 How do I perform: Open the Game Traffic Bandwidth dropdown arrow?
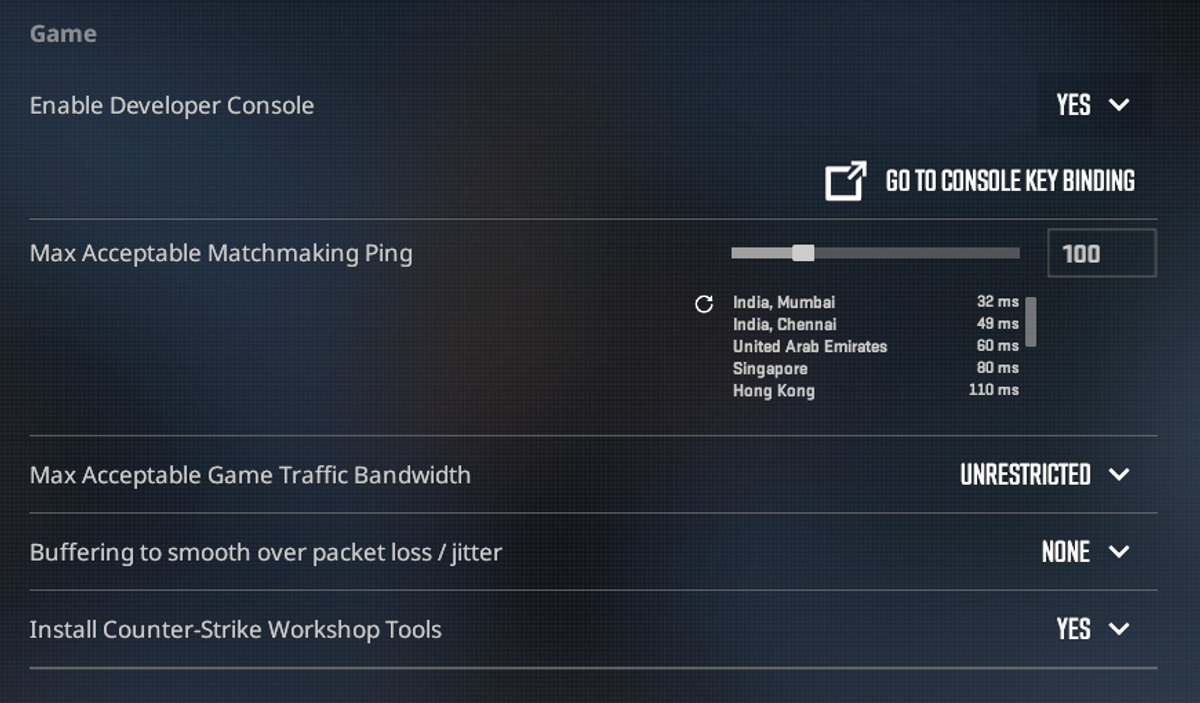click(1119, 474)
